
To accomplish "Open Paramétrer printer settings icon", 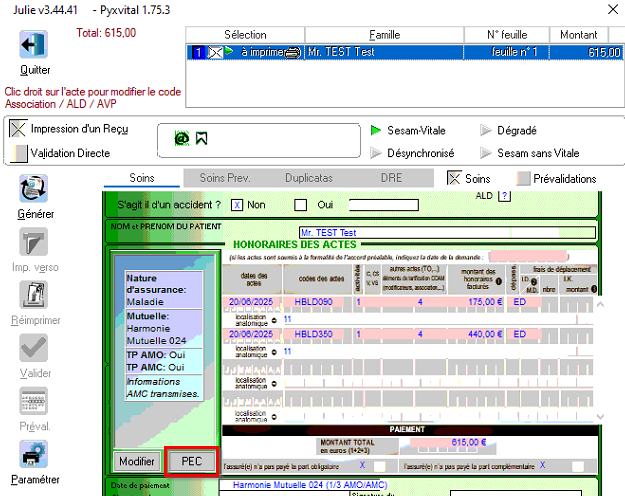I will click(x=33, y=454).
